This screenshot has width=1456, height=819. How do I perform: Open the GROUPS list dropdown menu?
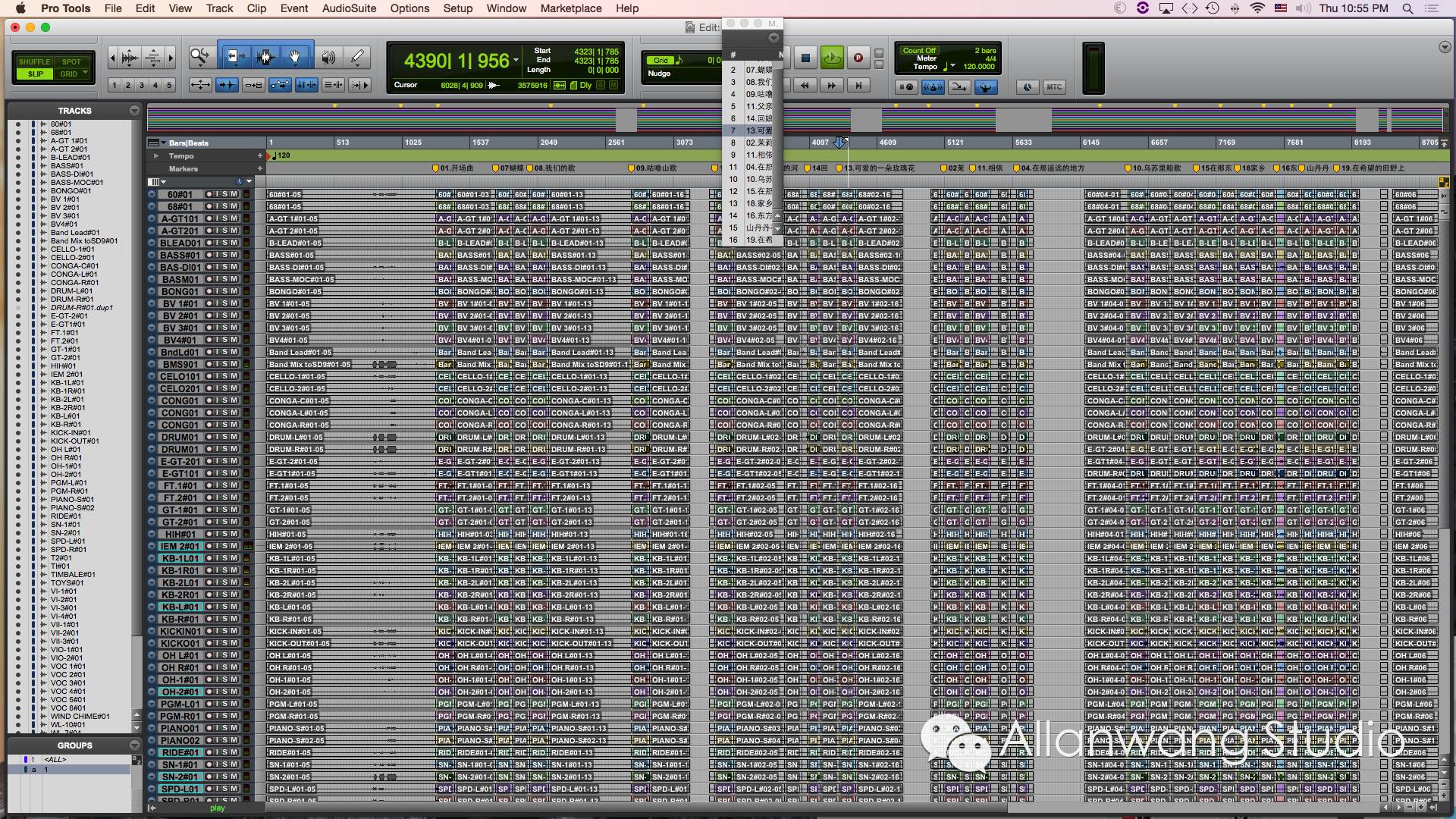click(x=134, y=745)
